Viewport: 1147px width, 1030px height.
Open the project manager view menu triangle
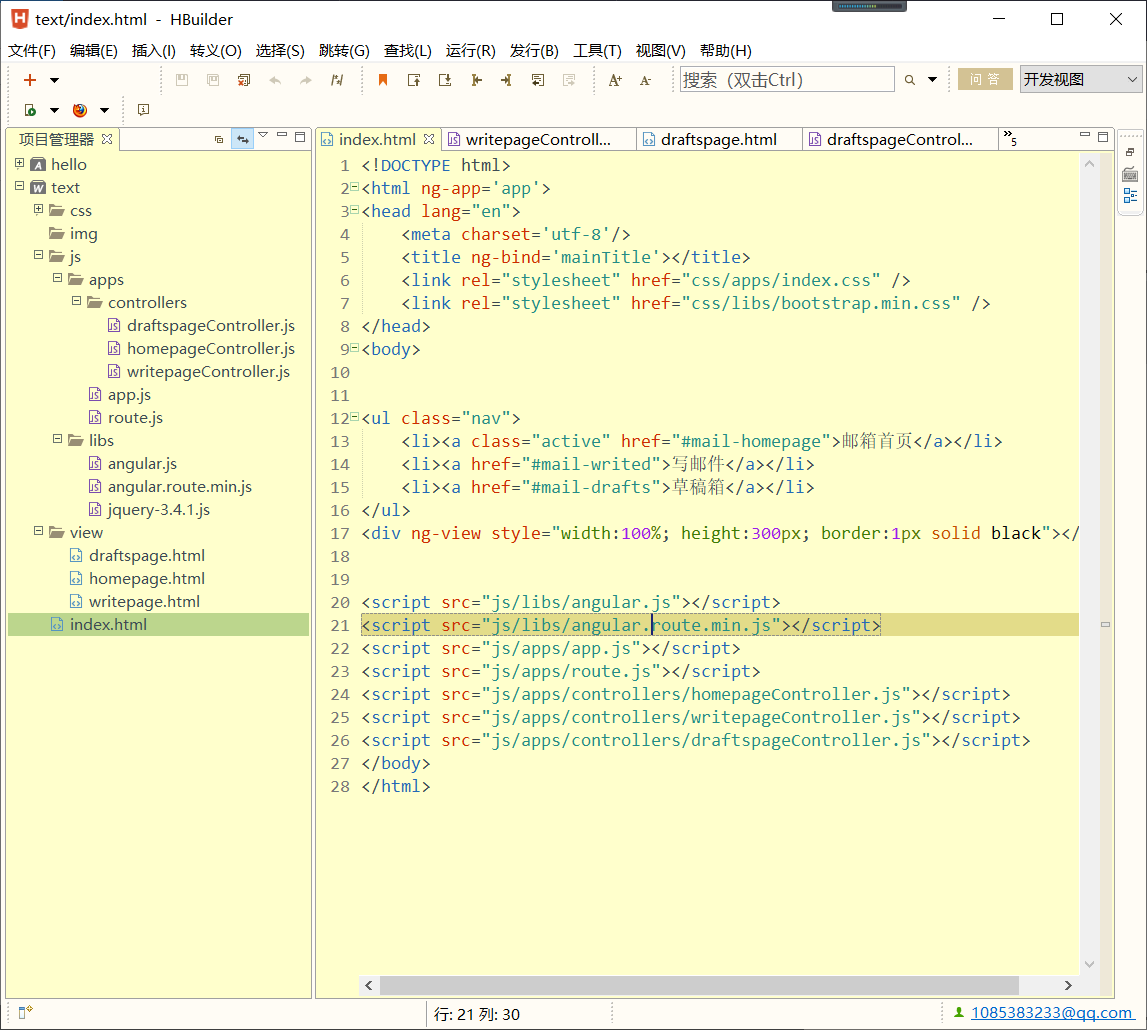tap(263, 136)
